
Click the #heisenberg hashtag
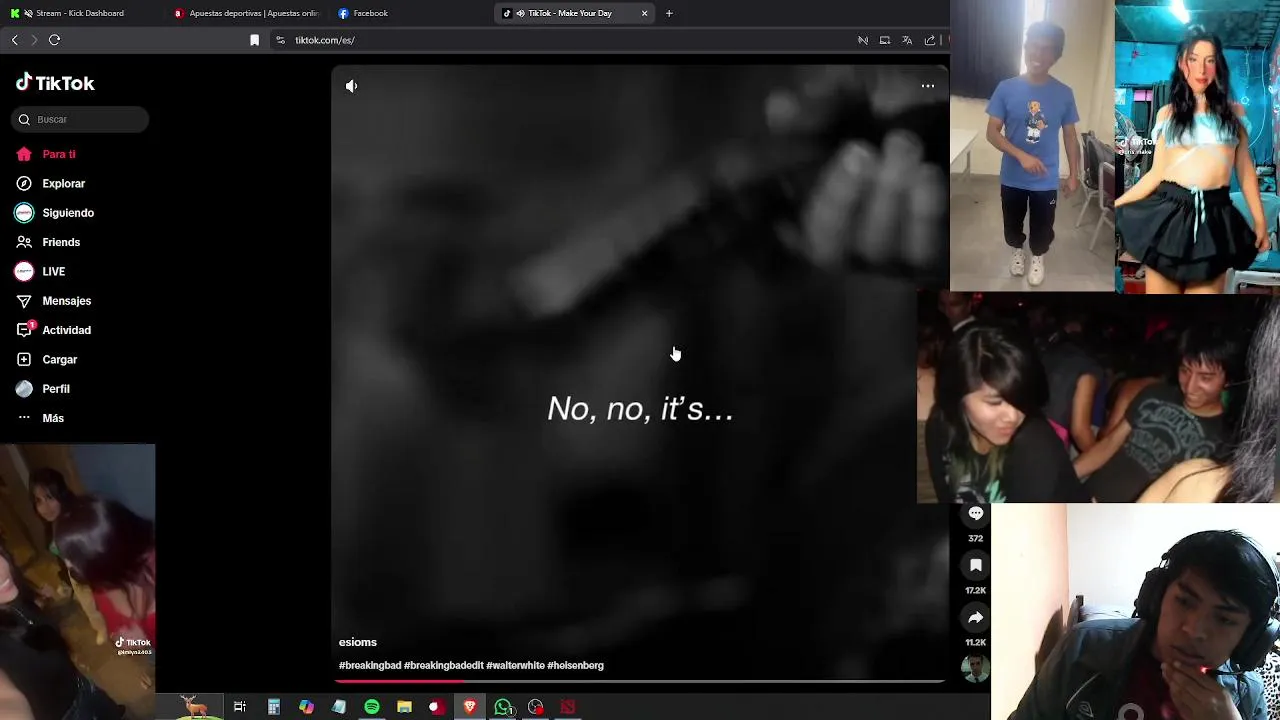point(575,665)
